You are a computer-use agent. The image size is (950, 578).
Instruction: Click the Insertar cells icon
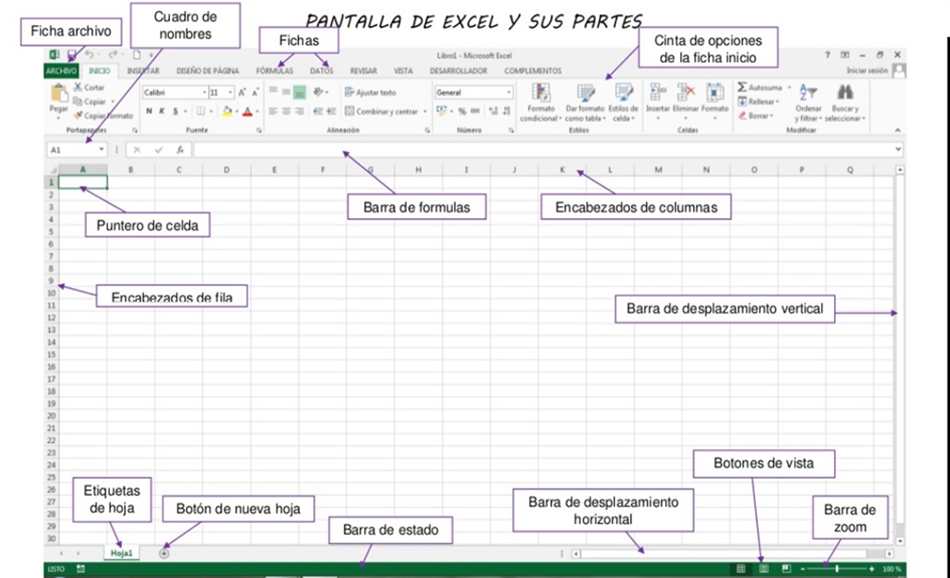click(658, 93)
